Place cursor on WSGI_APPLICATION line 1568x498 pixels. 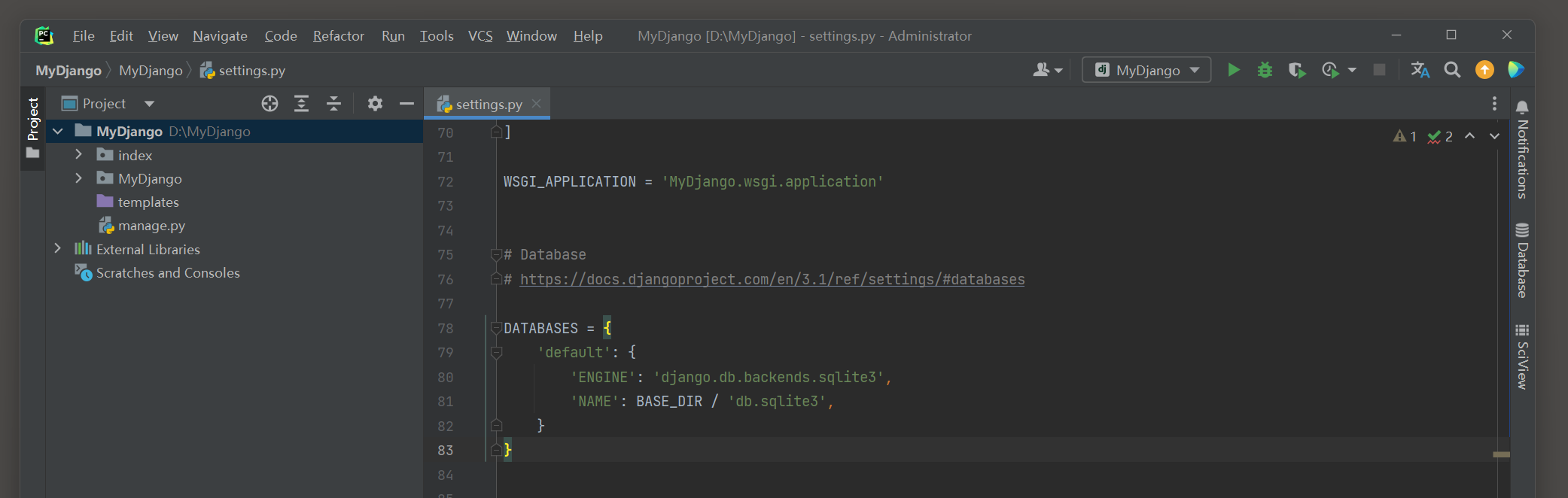693,181
